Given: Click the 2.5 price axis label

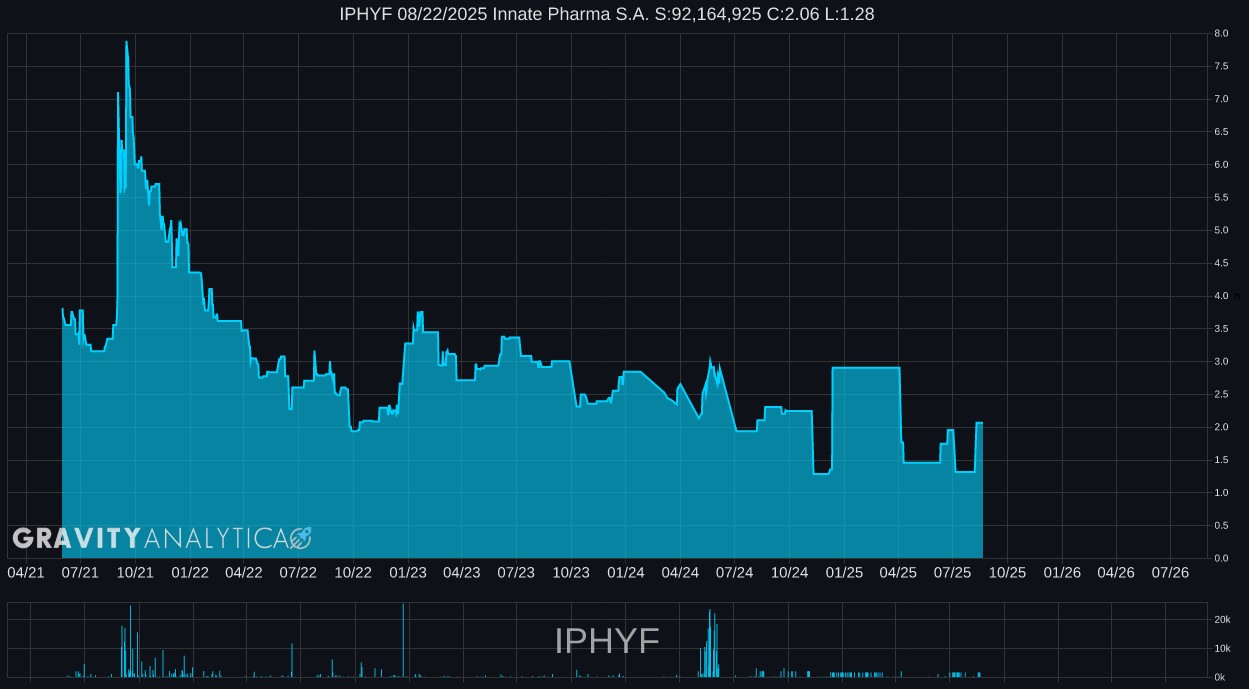Looking at the screenshot, I should pyautogui.click(x=1221, y=394).
